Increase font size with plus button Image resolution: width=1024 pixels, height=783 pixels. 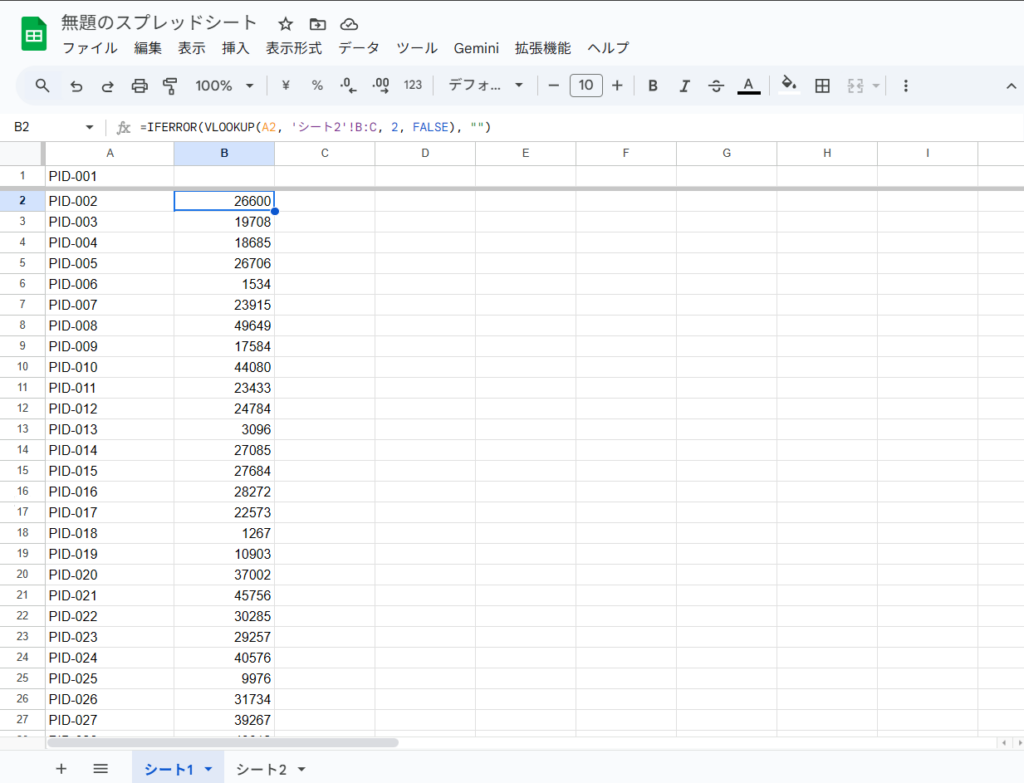click(617, 86)
